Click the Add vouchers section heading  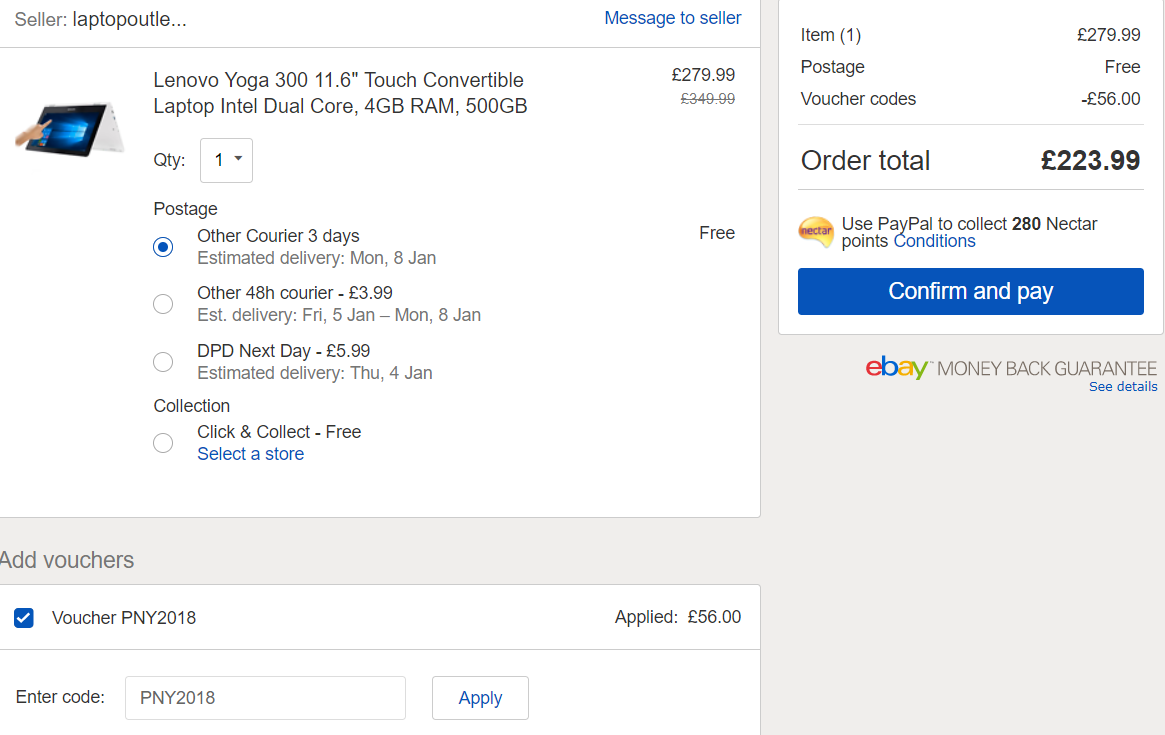pyautogui.click(x=67, y=560)
